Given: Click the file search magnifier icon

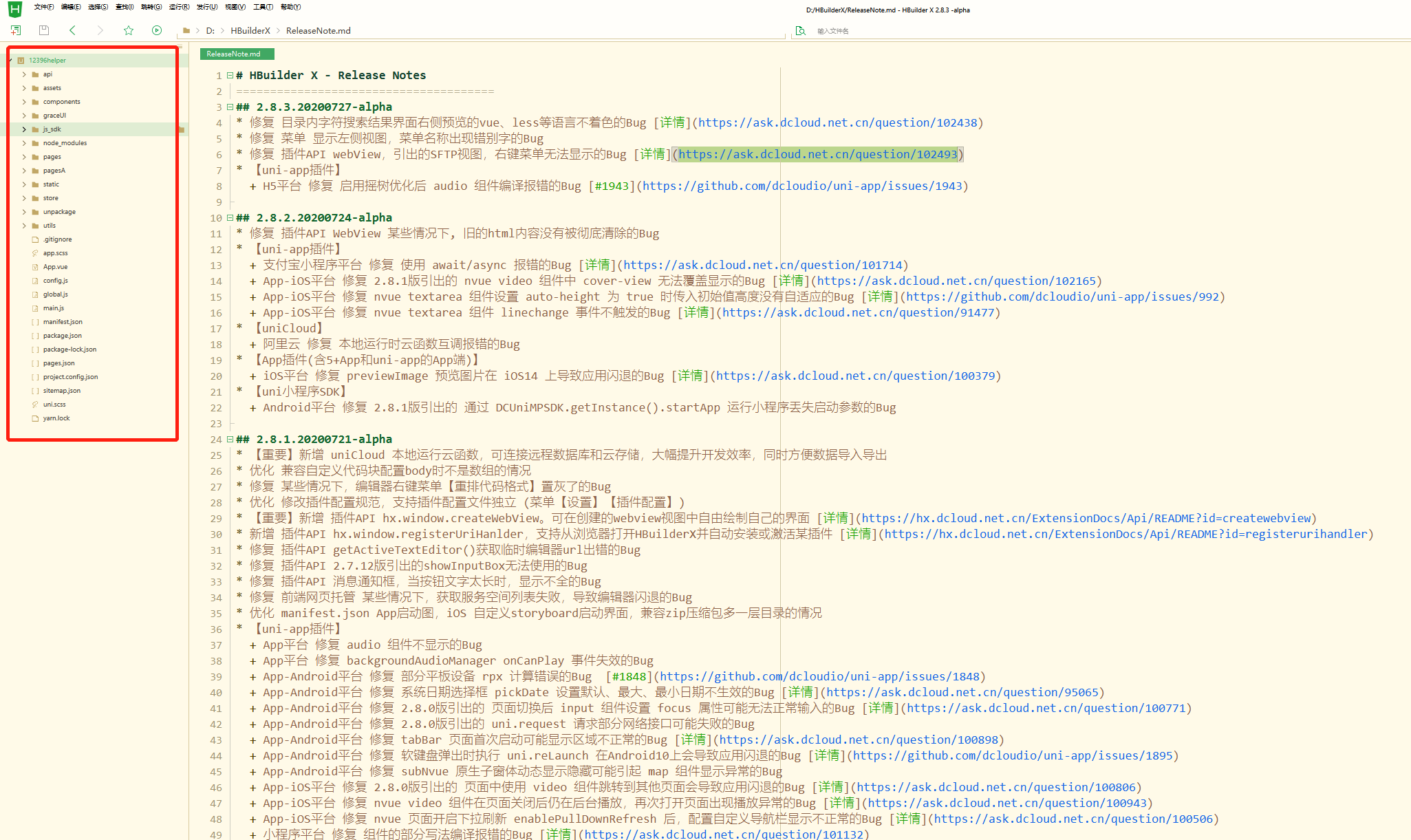Looking at the screenshot, I should (800, 31).
